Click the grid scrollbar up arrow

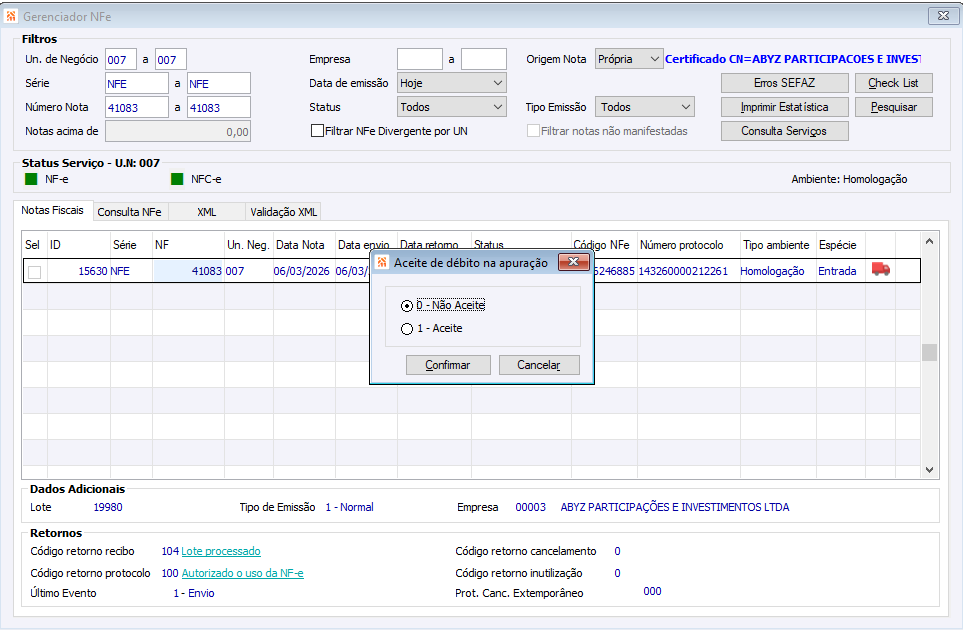929,242
